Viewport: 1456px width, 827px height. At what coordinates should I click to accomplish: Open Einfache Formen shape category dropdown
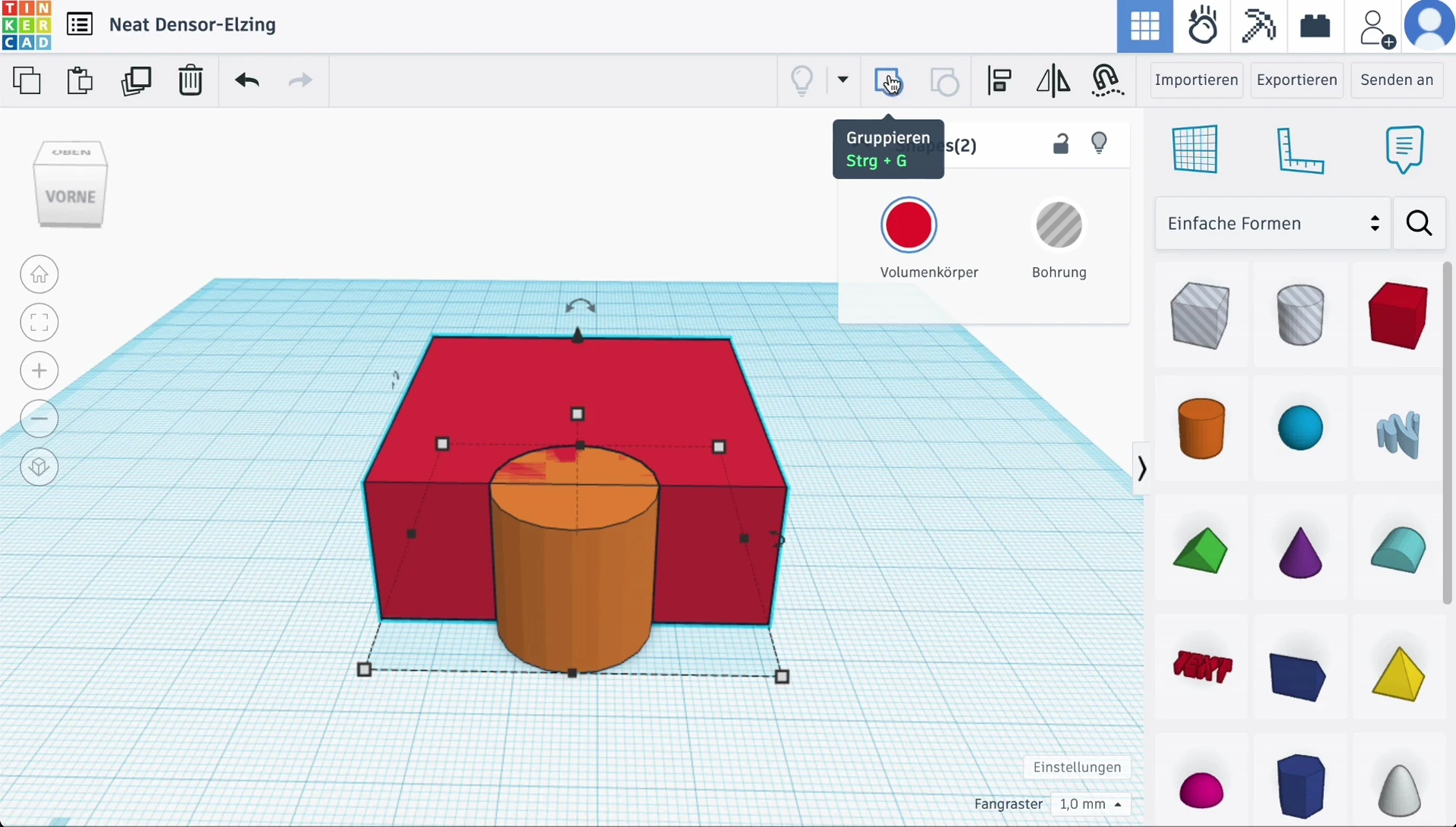[1272, 223]
